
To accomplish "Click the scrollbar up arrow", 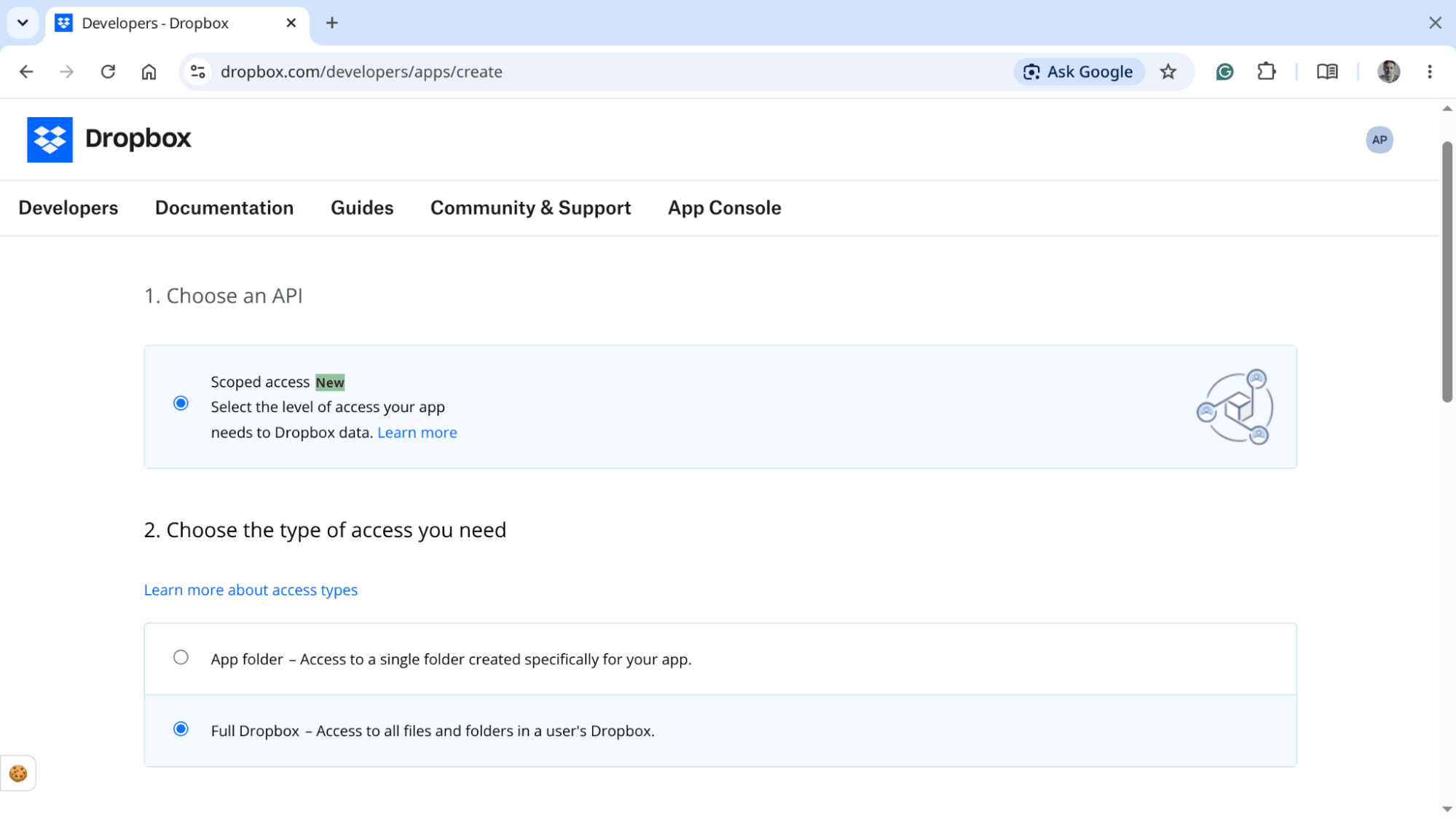I will click(x=1447, y=108).
